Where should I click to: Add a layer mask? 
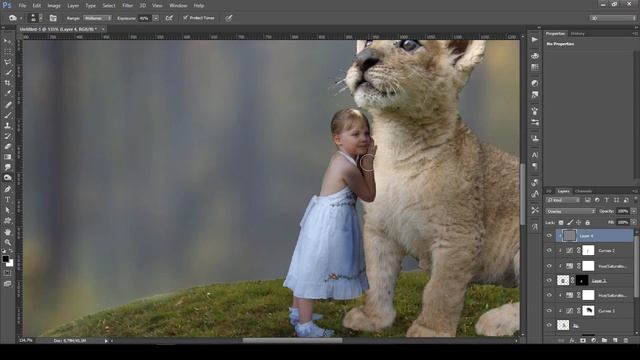(583, 340)
